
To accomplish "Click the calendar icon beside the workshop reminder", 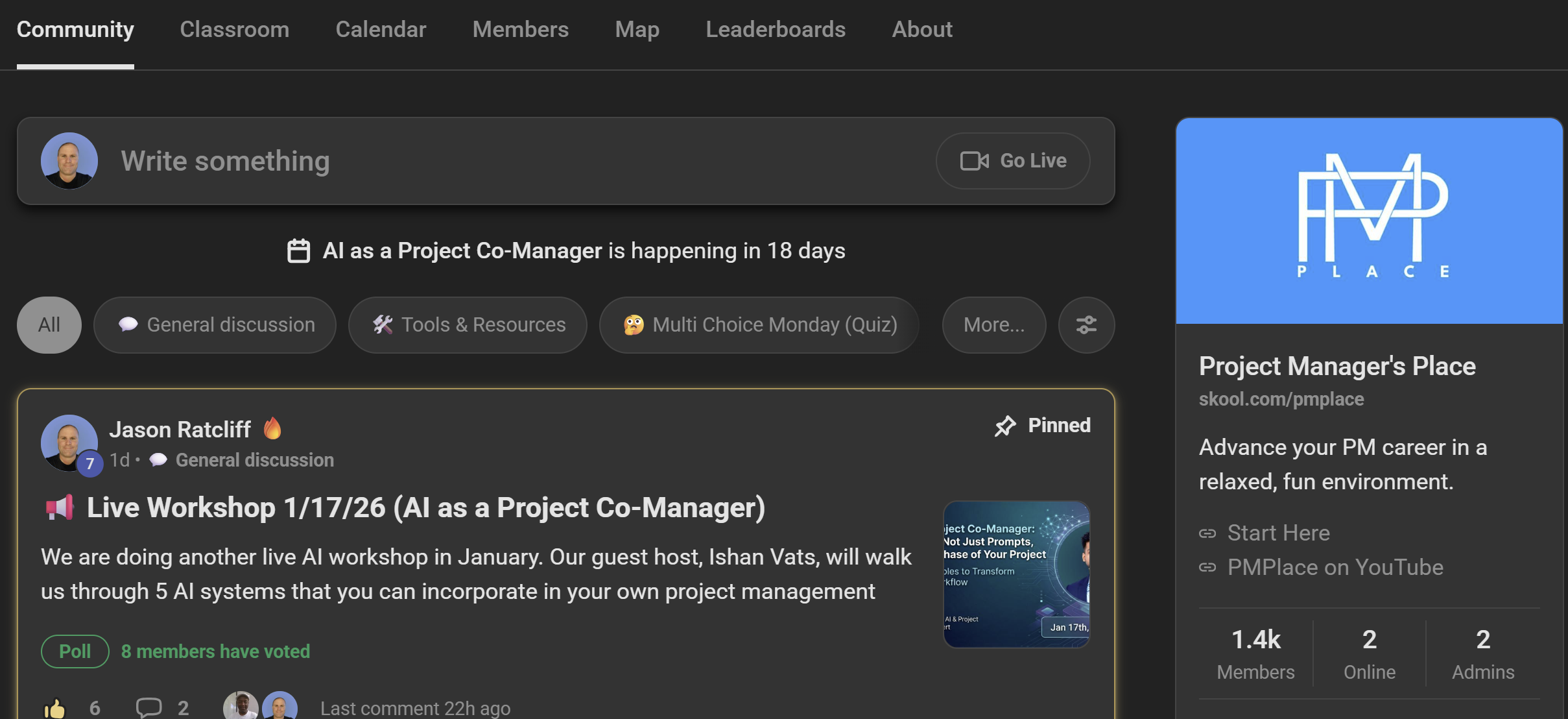I will click(x=299, y=250).
